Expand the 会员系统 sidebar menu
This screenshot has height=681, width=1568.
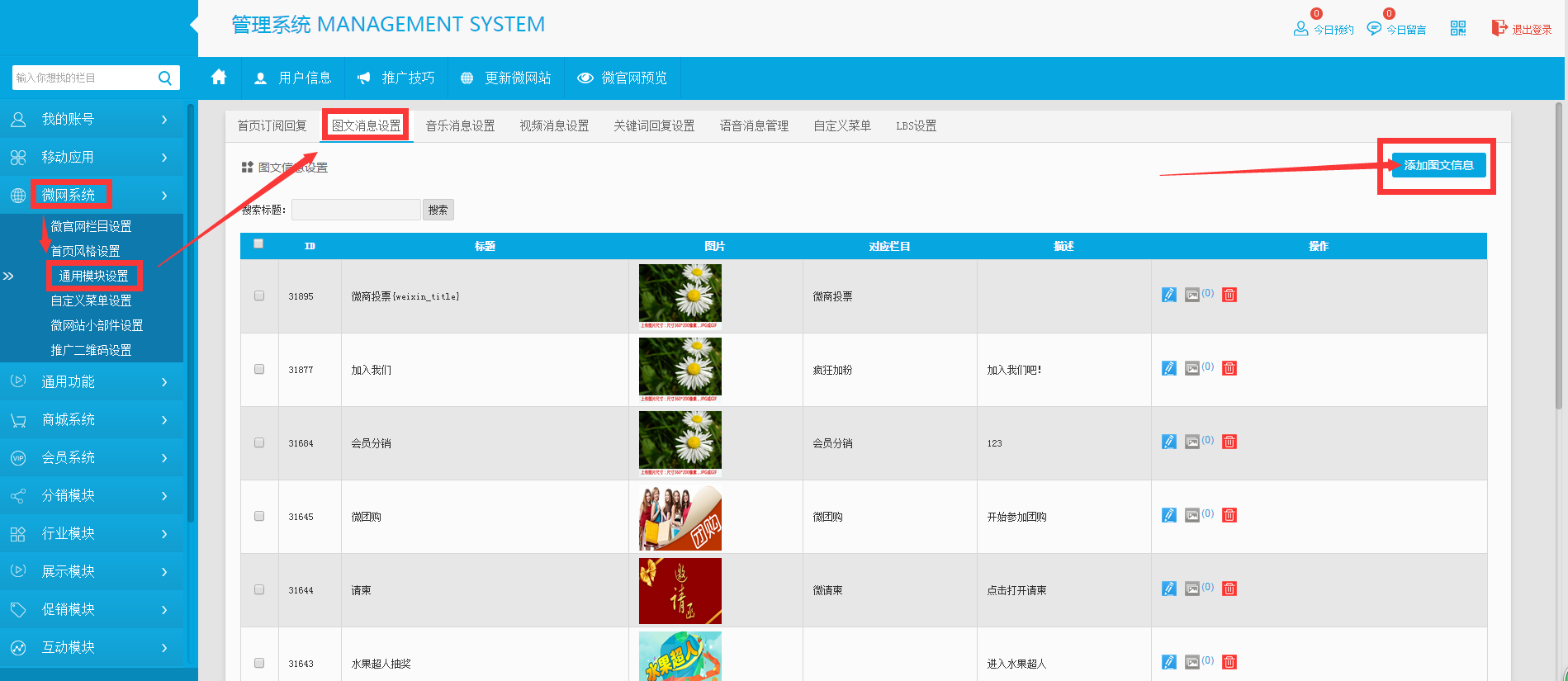[x=91, y=458]
